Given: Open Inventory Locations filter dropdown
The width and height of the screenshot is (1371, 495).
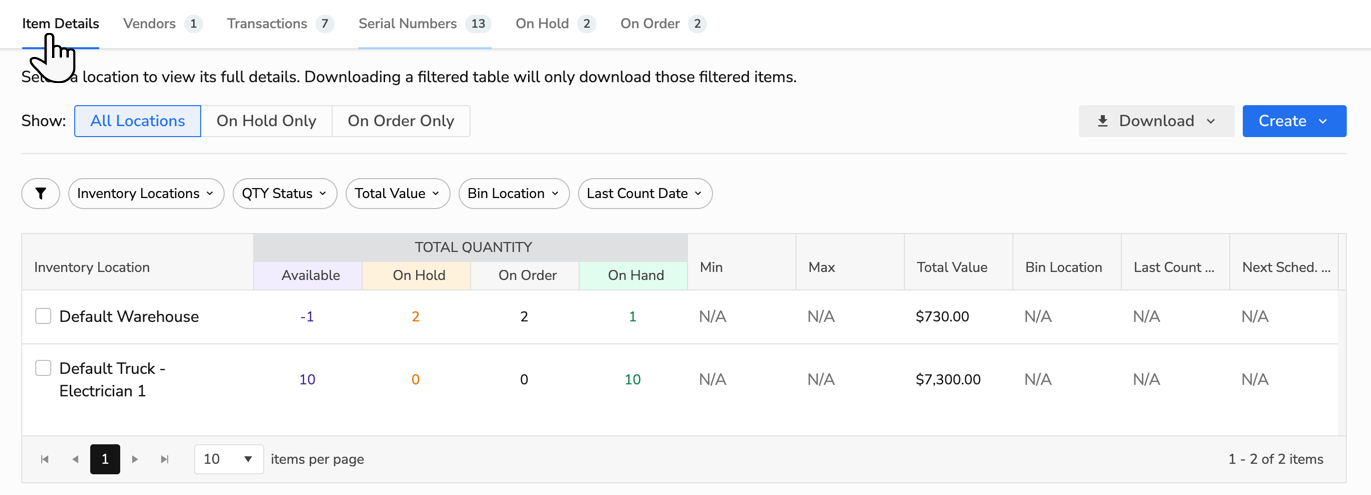Looking at the screenshot, I should [146, 193].
